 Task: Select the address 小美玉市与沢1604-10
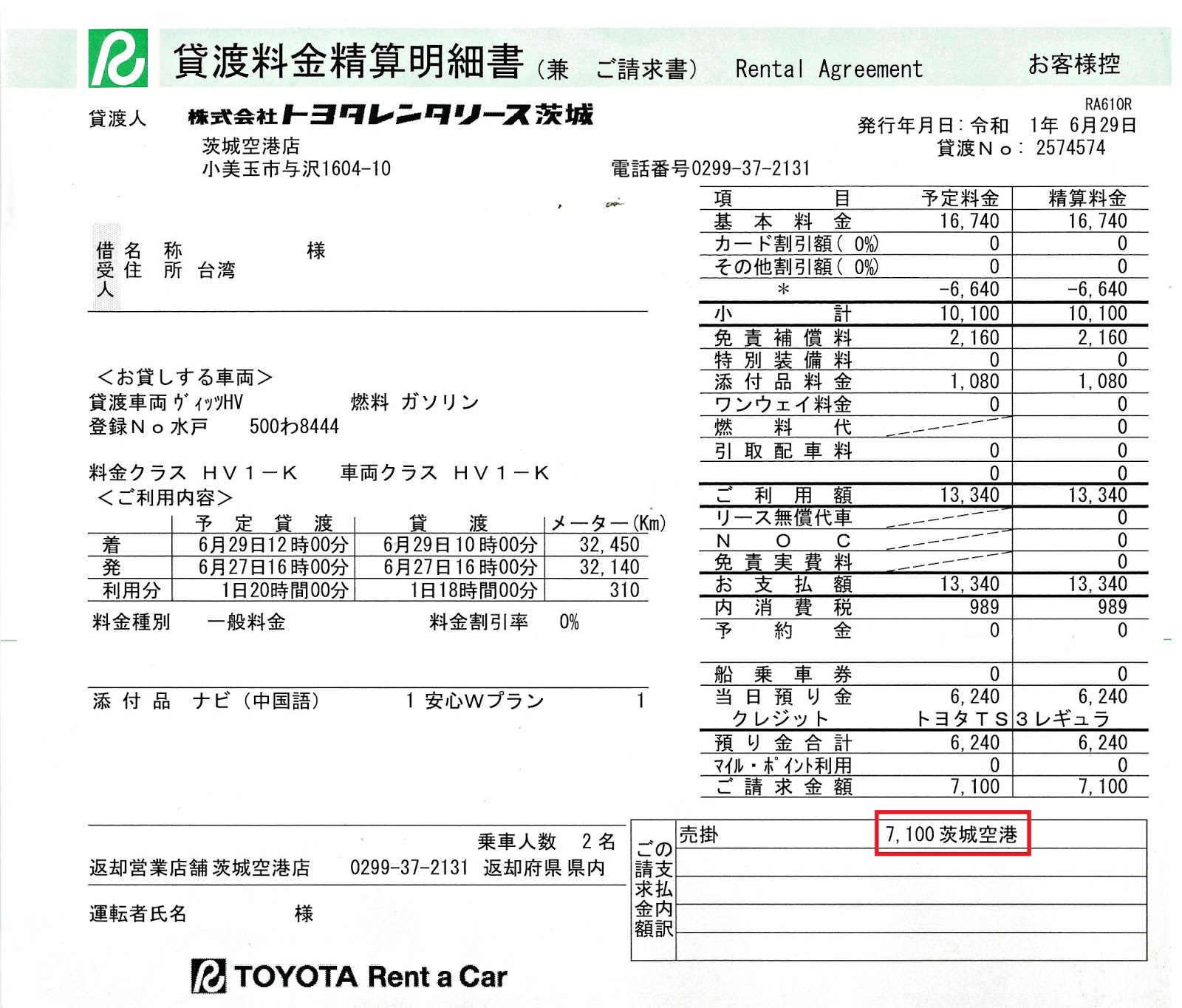pos(296,168)
